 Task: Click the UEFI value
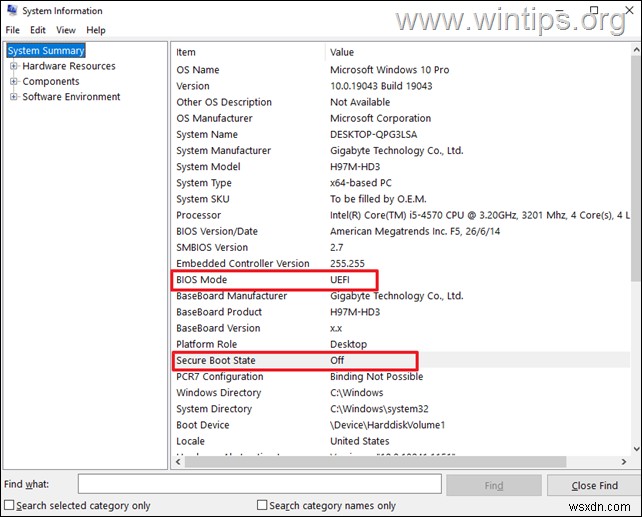point(340,280)
